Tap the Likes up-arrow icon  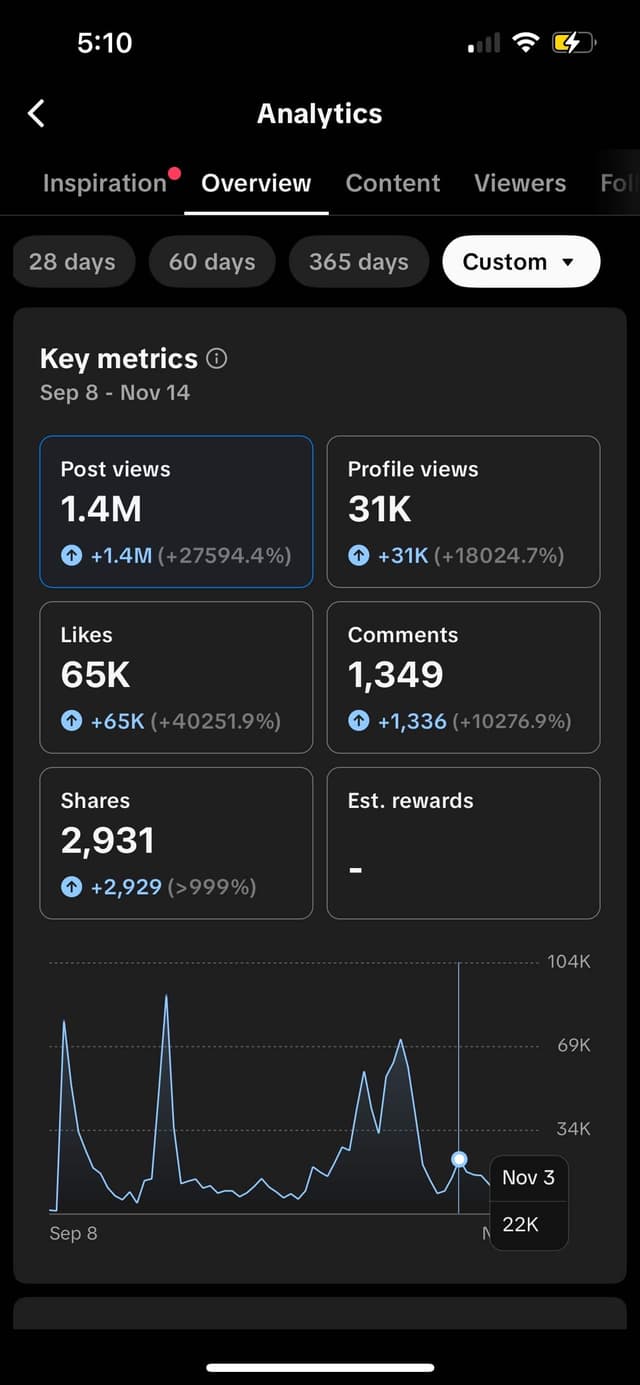(71, 720)
